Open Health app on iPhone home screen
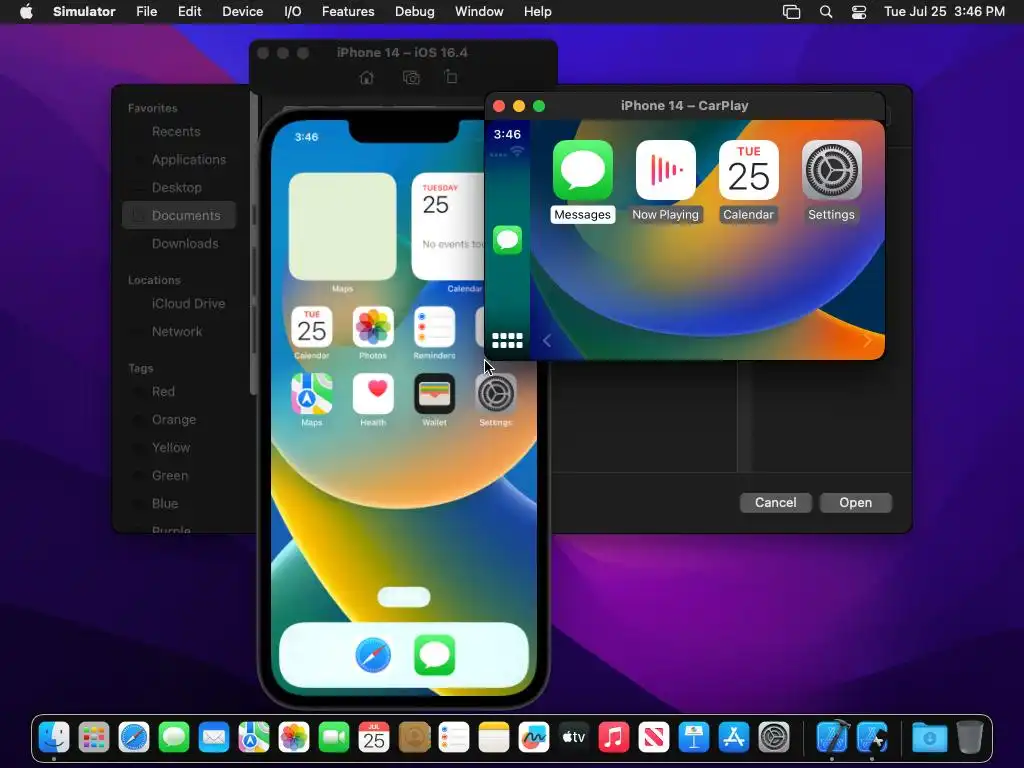Screen dimensions: 1024x768 point(373,394)
